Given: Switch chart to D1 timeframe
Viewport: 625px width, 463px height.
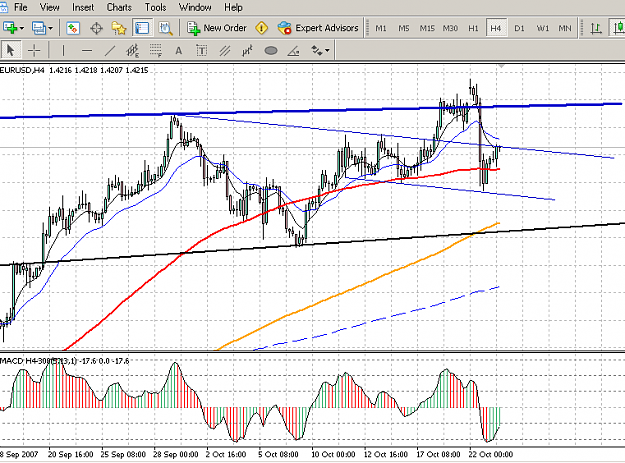Looking at the screenshot, I should [x=519, y=28].
